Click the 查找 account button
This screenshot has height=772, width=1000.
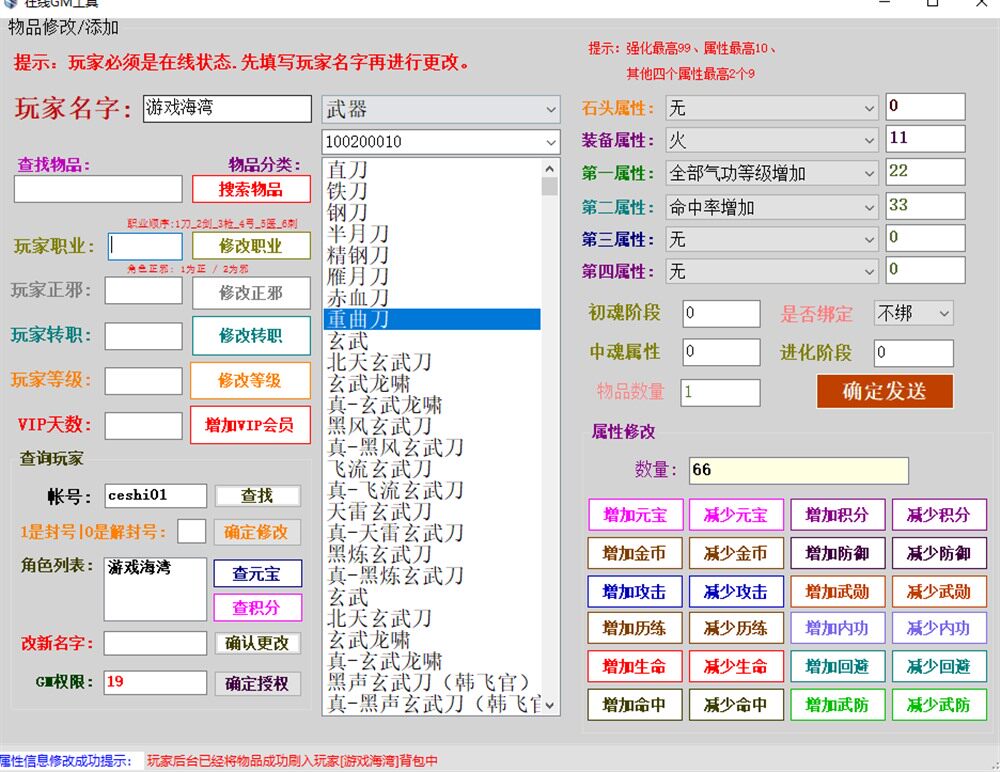257,496
